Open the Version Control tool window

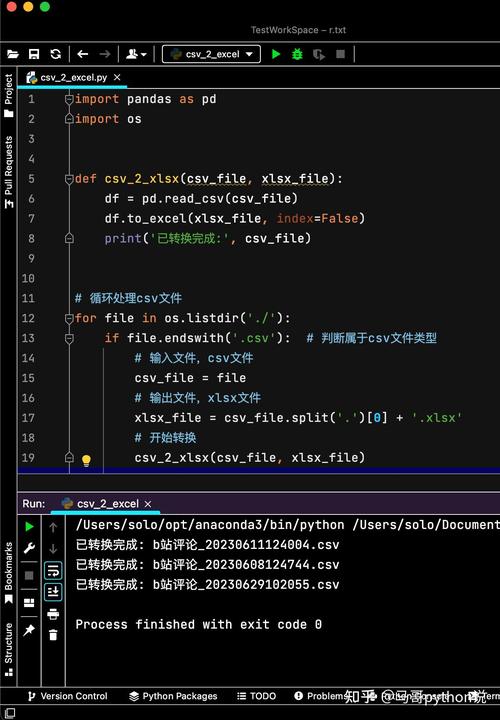pyautogui.click(x=67, y=696)
